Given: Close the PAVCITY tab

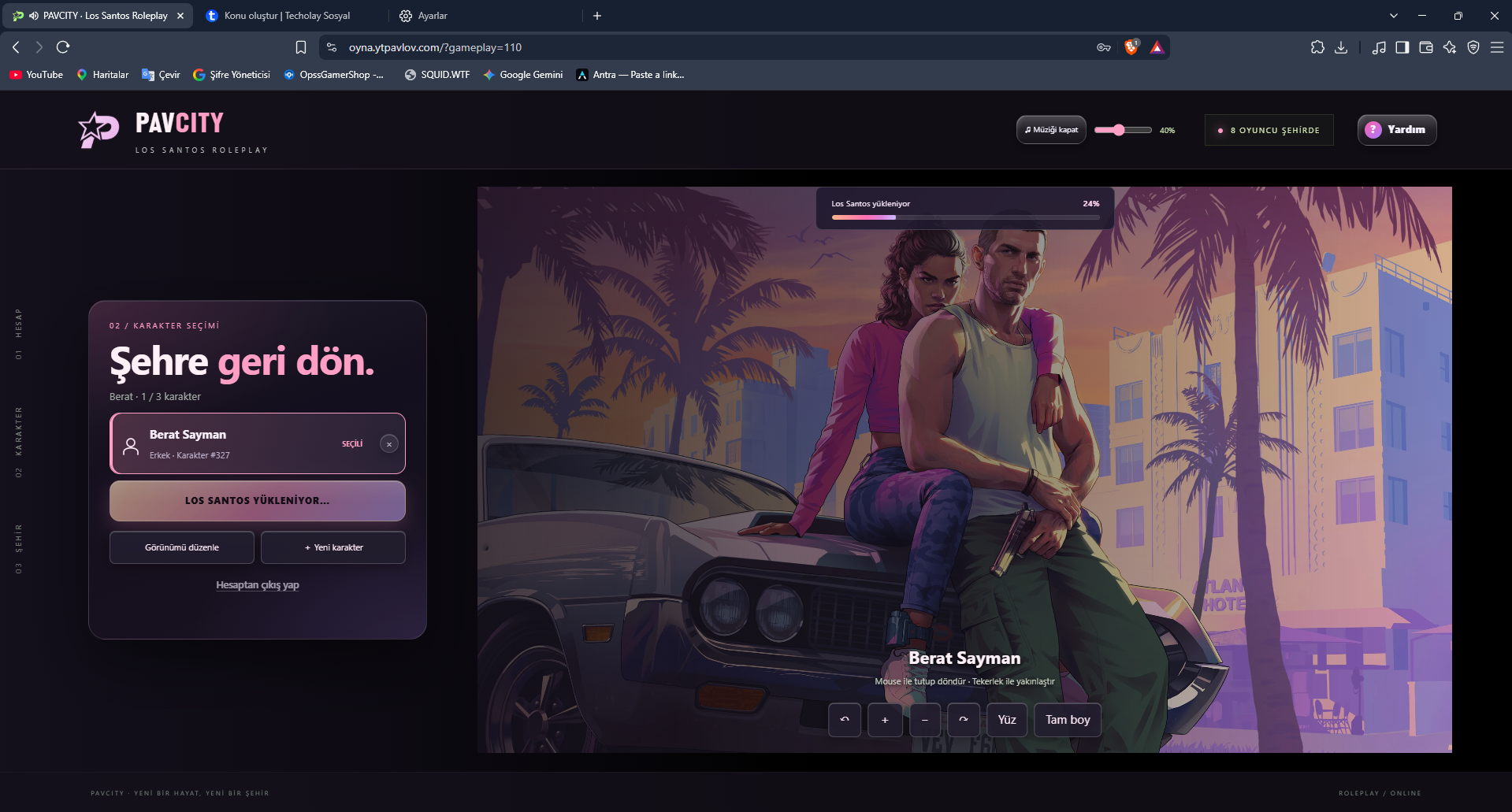Looking at the screenshot, I should pyautogui.click(x=180, y=16).
